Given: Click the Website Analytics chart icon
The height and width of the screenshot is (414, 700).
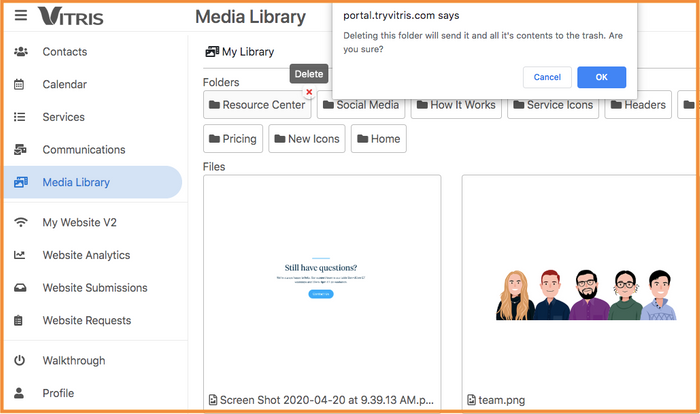Looking at the screenshot, I should click(20, 255).
